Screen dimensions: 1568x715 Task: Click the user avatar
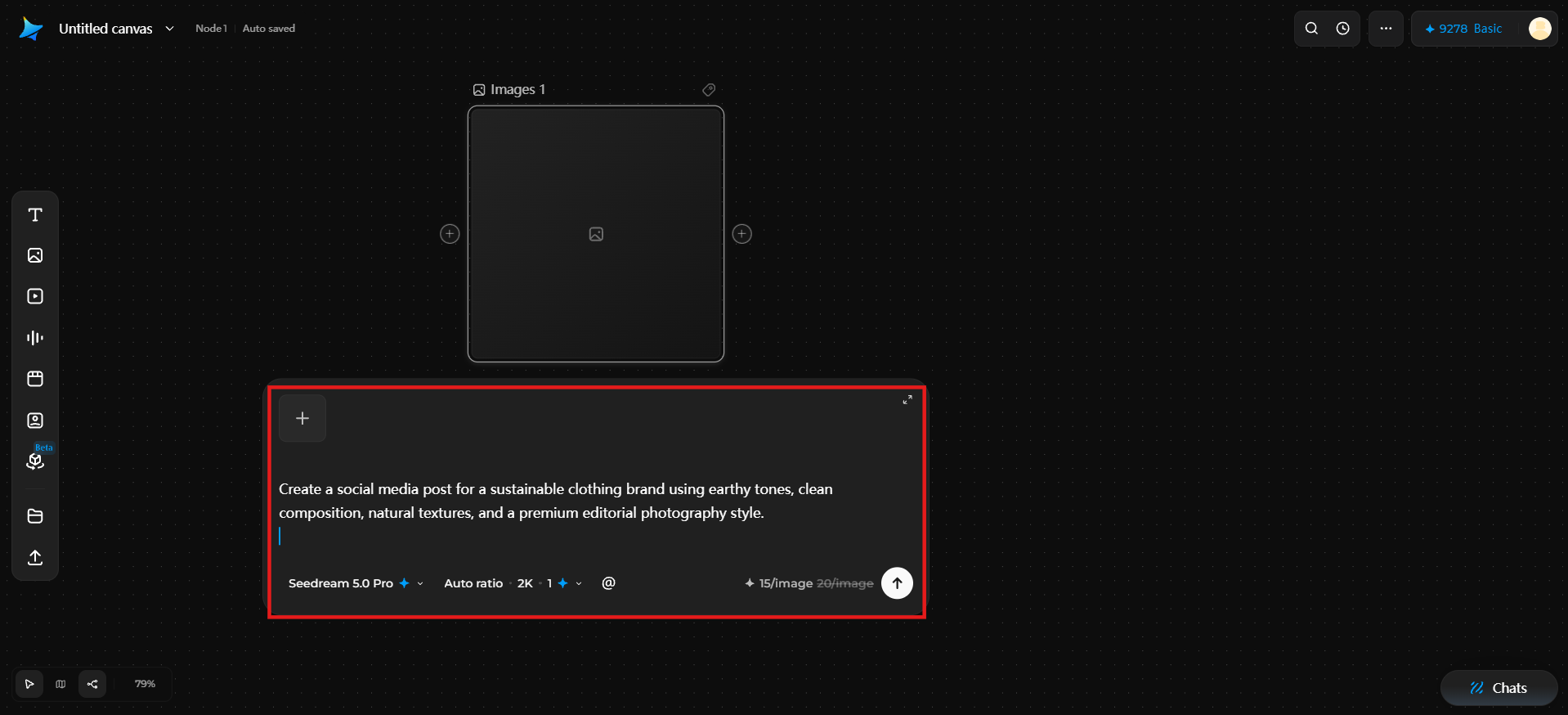tap(1539, 29)
